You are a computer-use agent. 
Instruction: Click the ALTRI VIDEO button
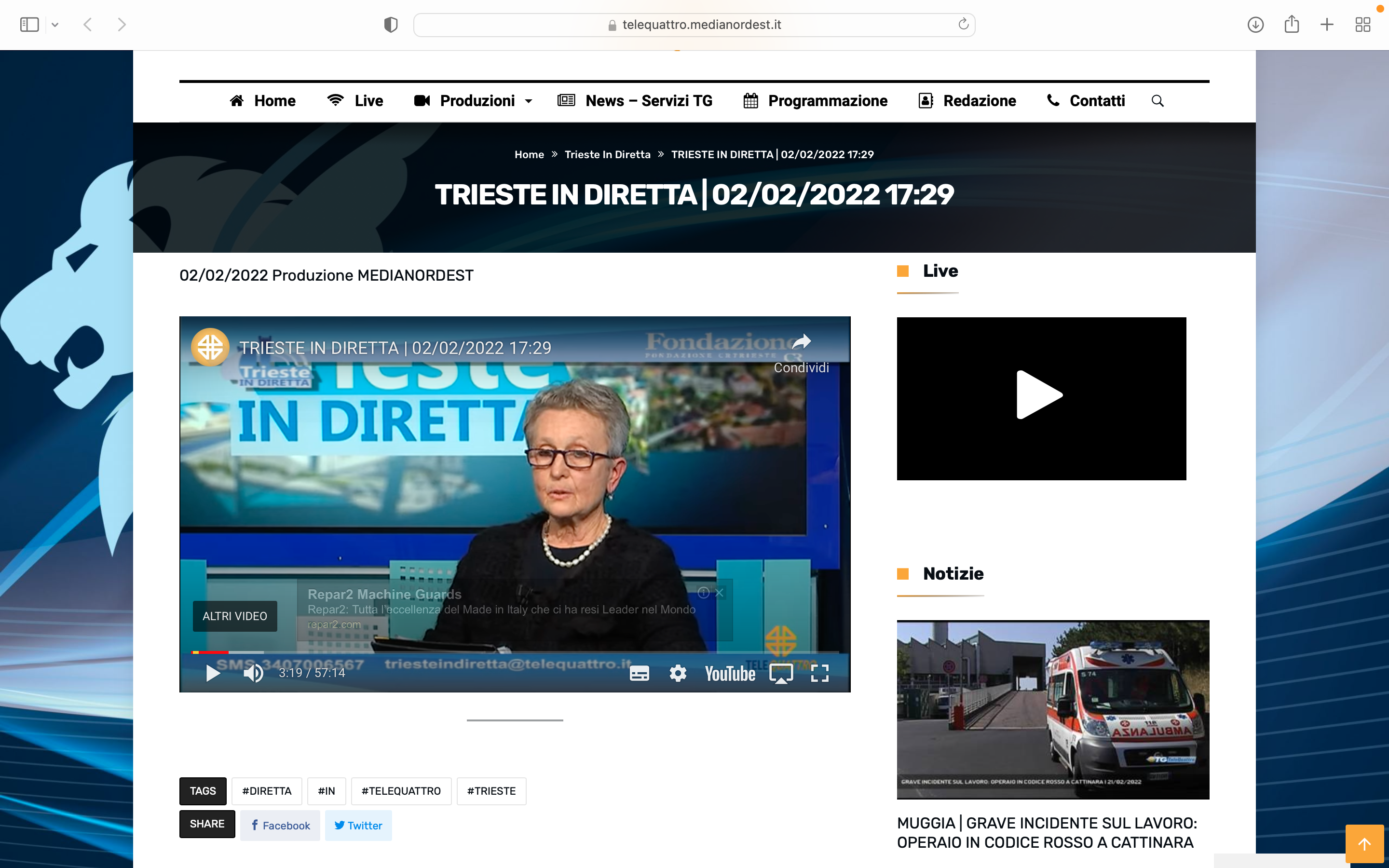235,616
